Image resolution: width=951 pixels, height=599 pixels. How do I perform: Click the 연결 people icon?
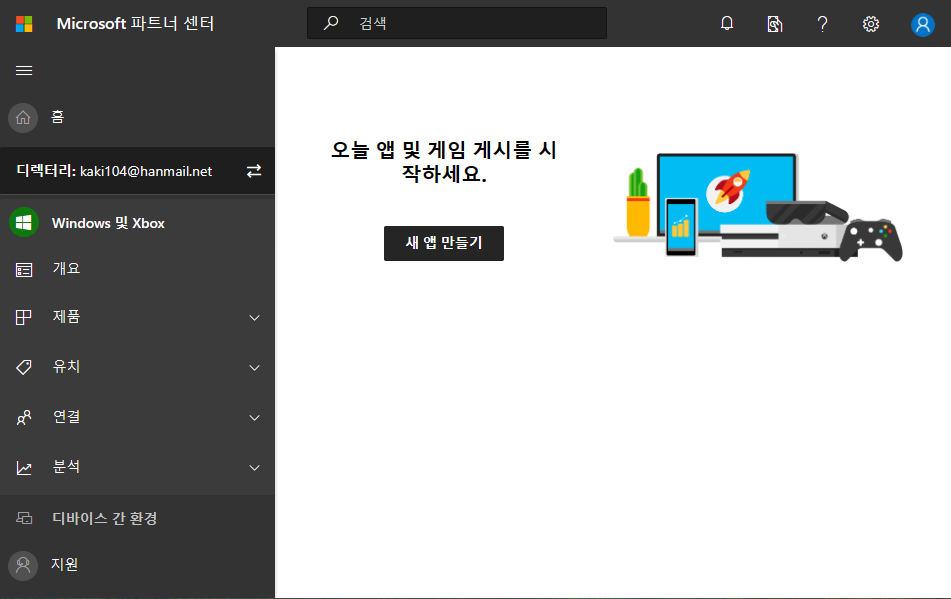tap(24, 417)
